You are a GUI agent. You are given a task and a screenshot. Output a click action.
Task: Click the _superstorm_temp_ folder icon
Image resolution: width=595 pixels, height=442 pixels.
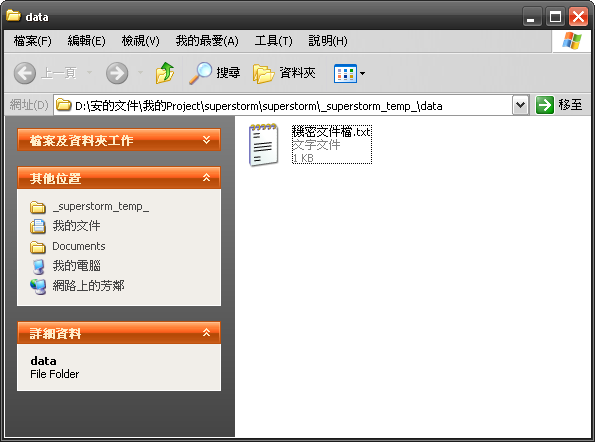(x=38, y=207)
